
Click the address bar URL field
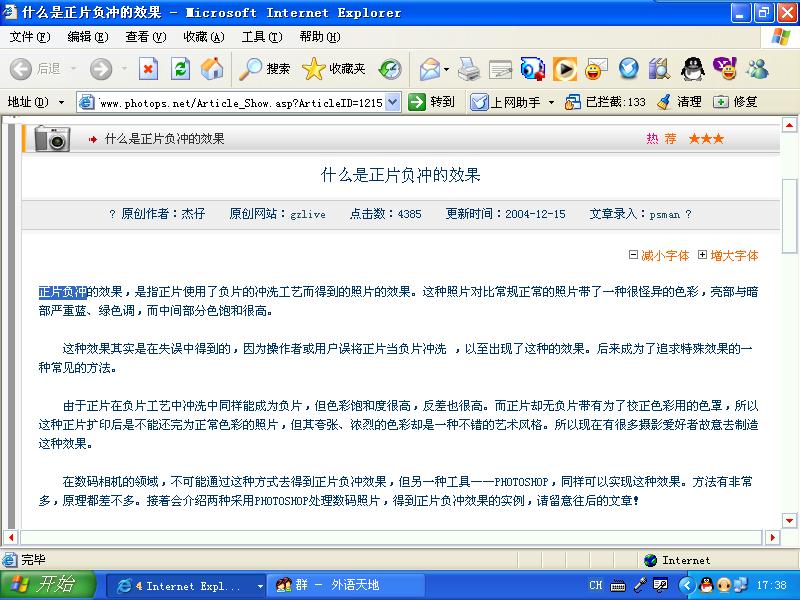(x=240, y=102)
